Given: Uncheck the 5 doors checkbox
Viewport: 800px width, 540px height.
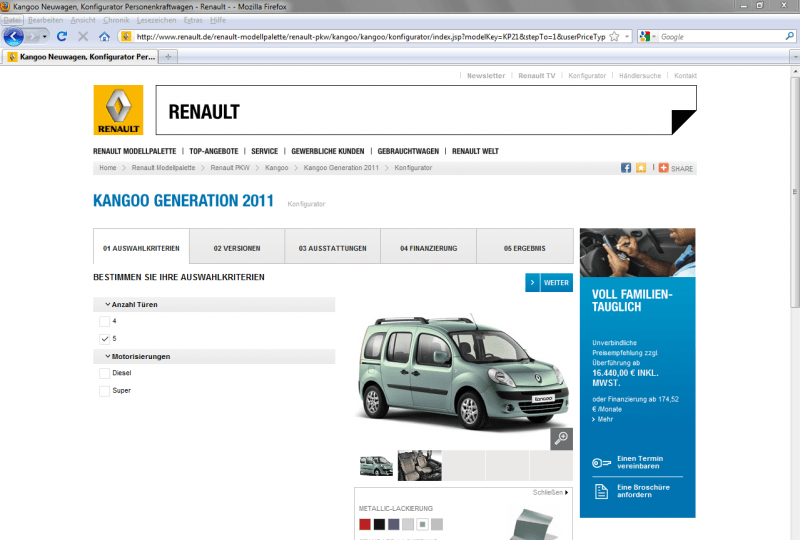Looking at the screenshot, I should coord(105,339).
